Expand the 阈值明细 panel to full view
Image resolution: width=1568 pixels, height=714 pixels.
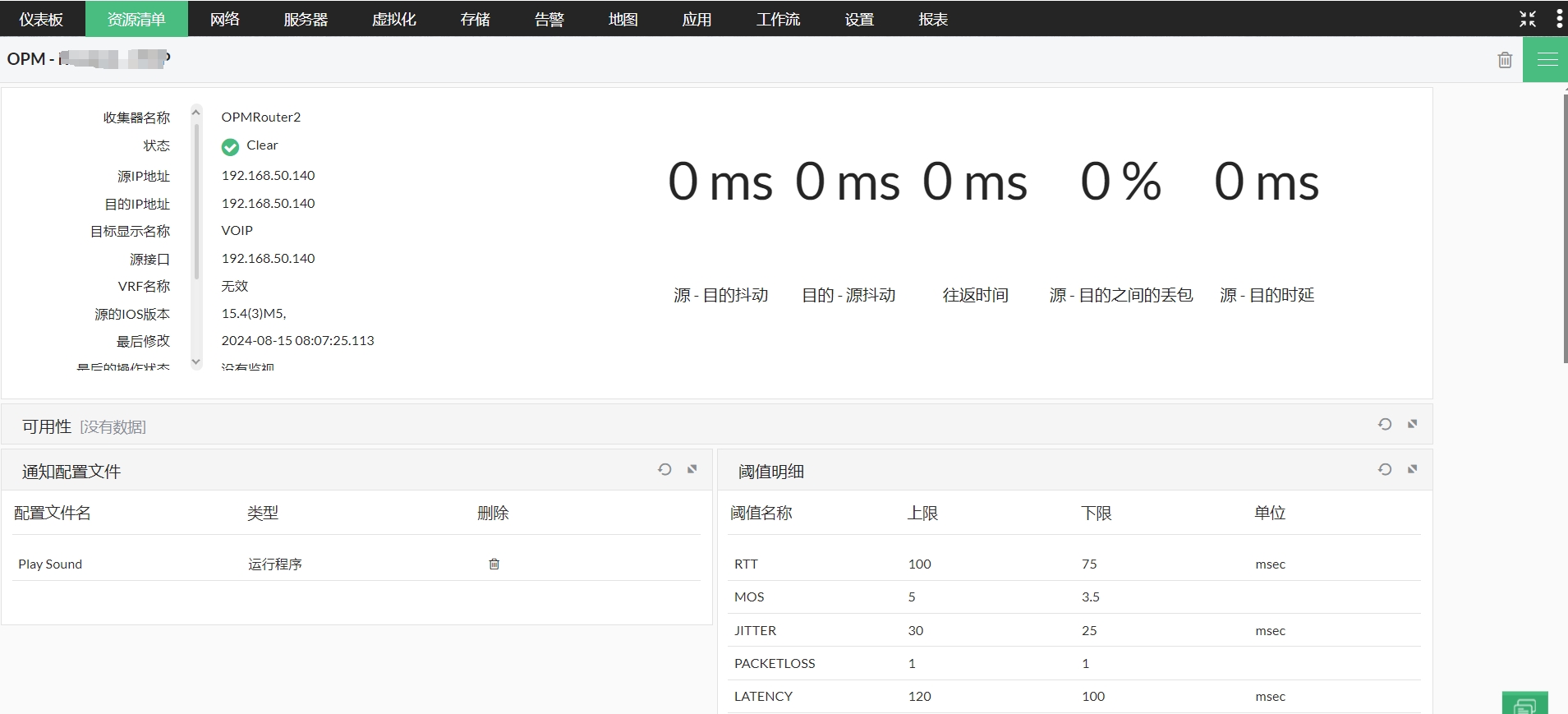(1413, 469)
